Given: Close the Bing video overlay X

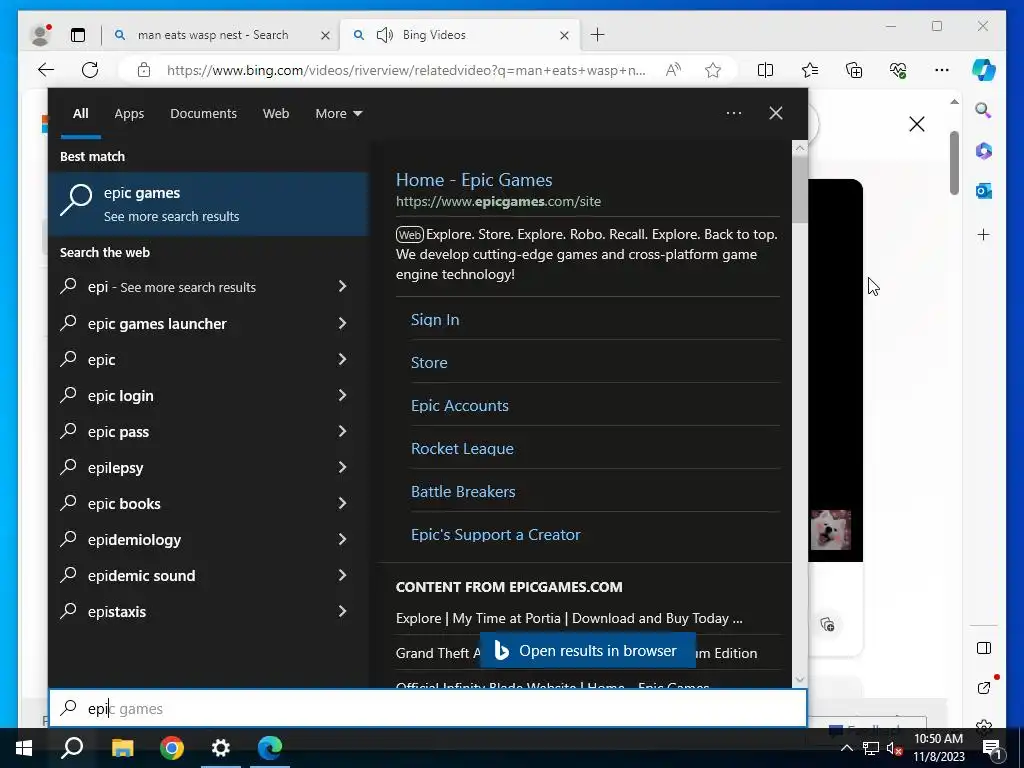Looking at the screenshot, I should (x=917, y=124).
